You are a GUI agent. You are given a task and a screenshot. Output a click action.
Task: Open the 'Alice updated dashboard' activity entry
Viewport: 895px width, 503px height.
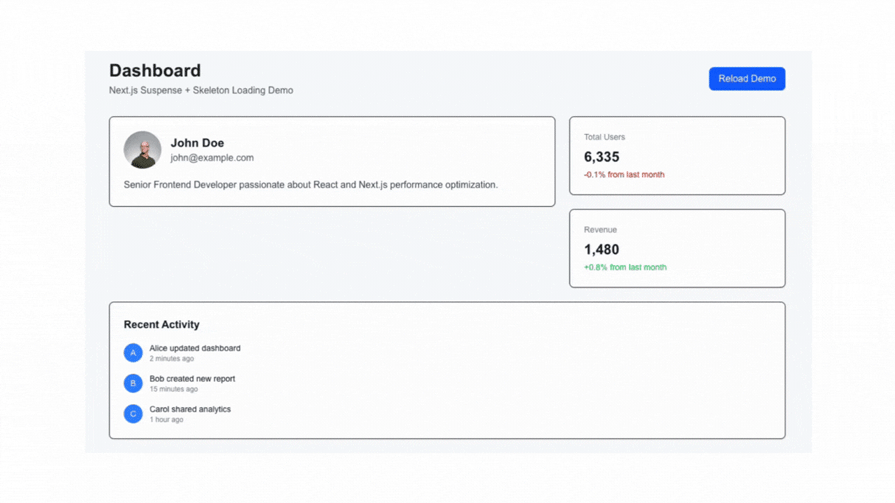(195, 348)
